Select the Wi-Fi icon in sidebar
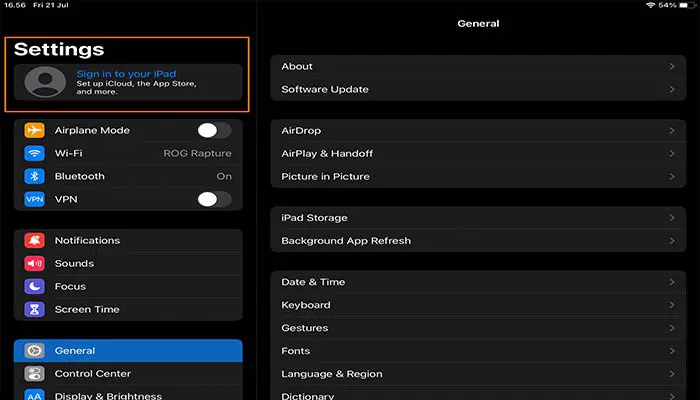This screenshot has width=700, height=400. tap(36, 154)
